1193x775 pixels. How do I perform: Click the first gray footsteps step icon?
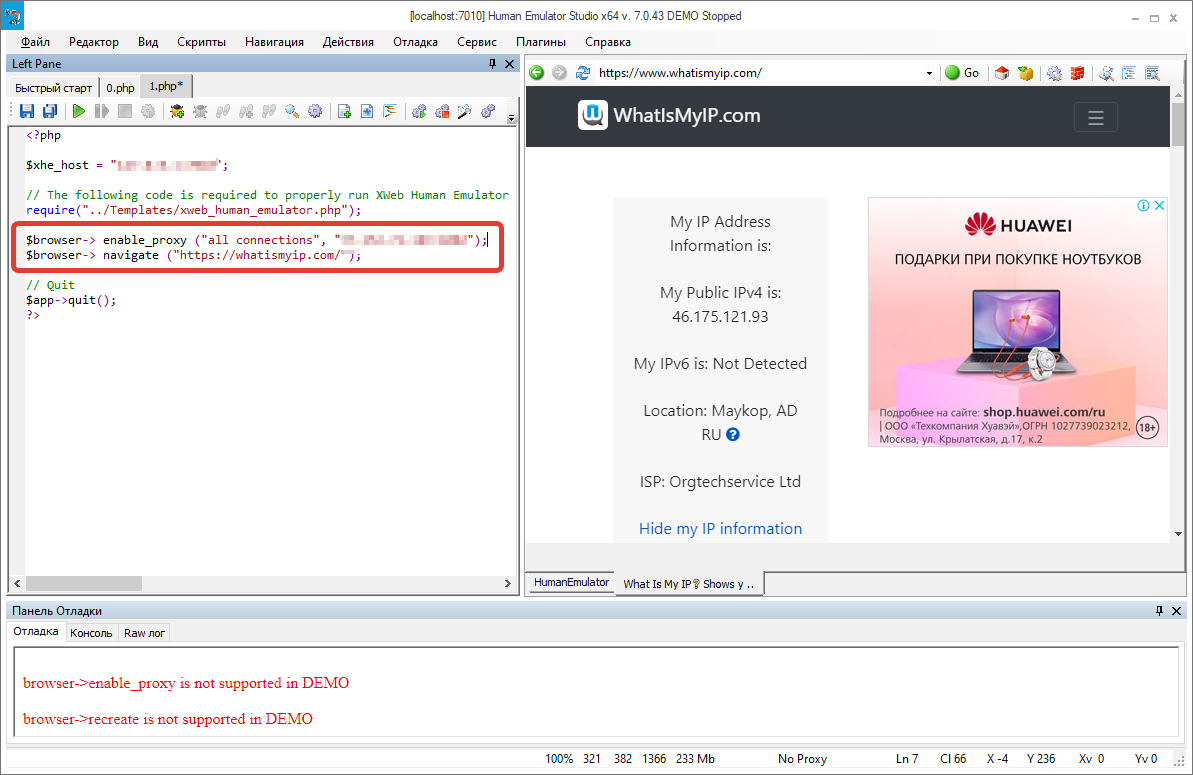point(223,111)
